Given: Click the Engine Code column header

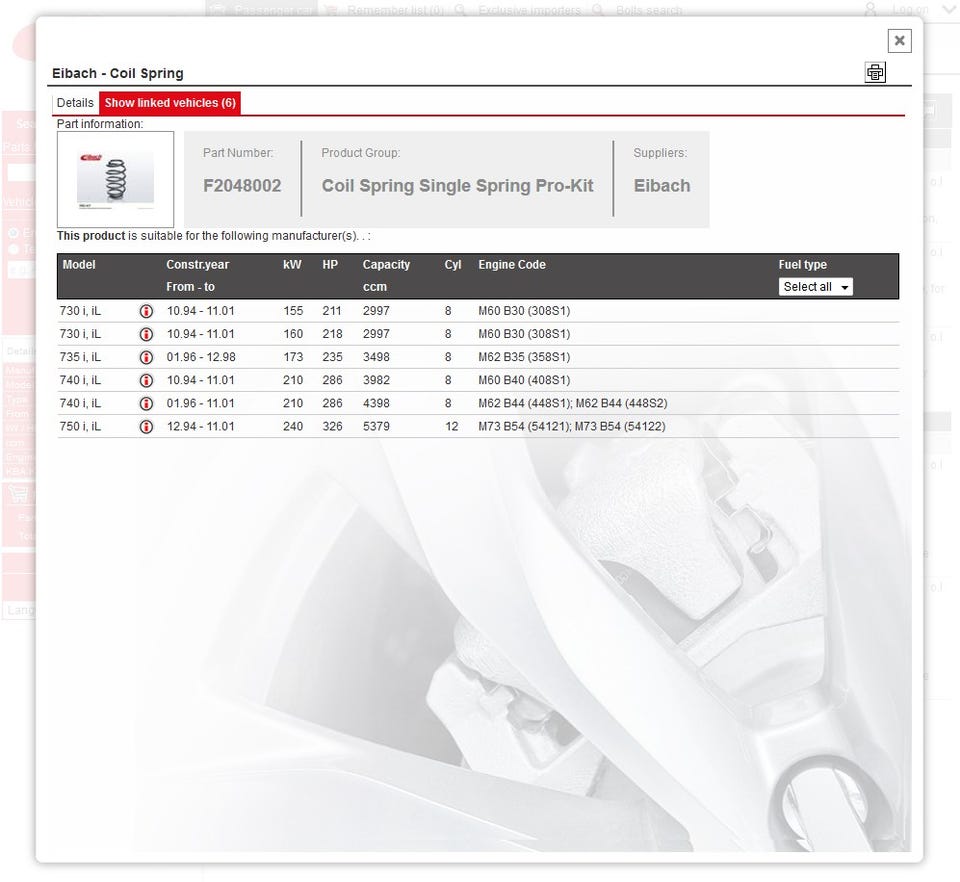Looking at the screenshot, I should tap(512, 264).
